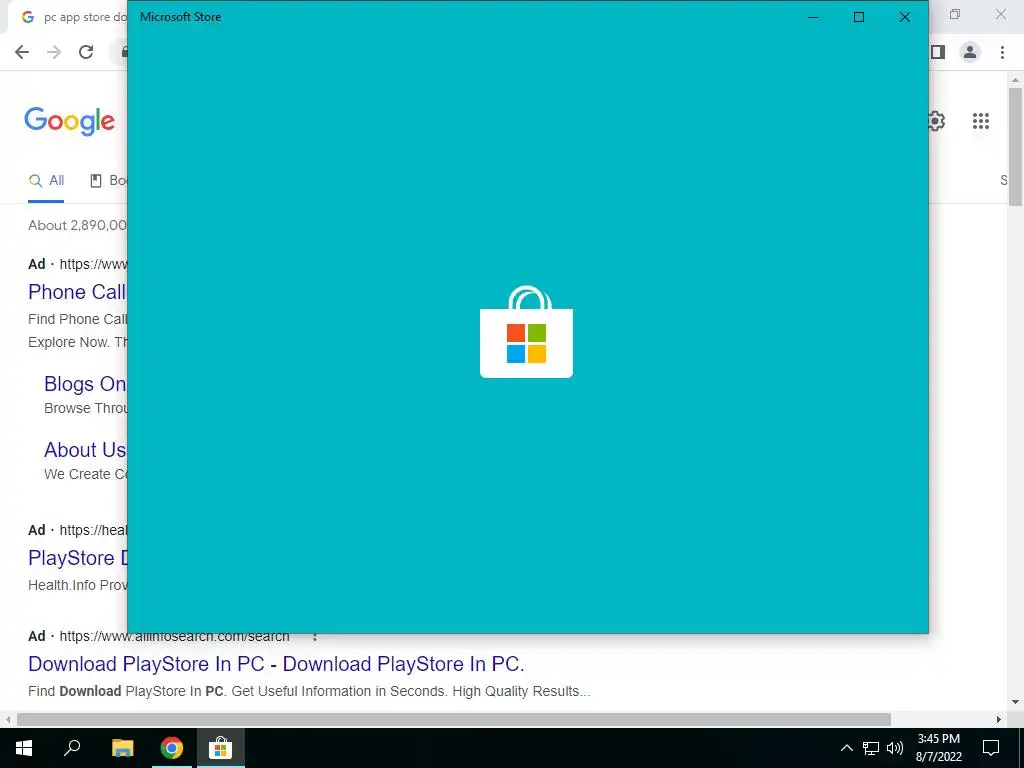Open Chrome profile avatar
Screen dimensions: 1024x768
[x=970, y=52]
